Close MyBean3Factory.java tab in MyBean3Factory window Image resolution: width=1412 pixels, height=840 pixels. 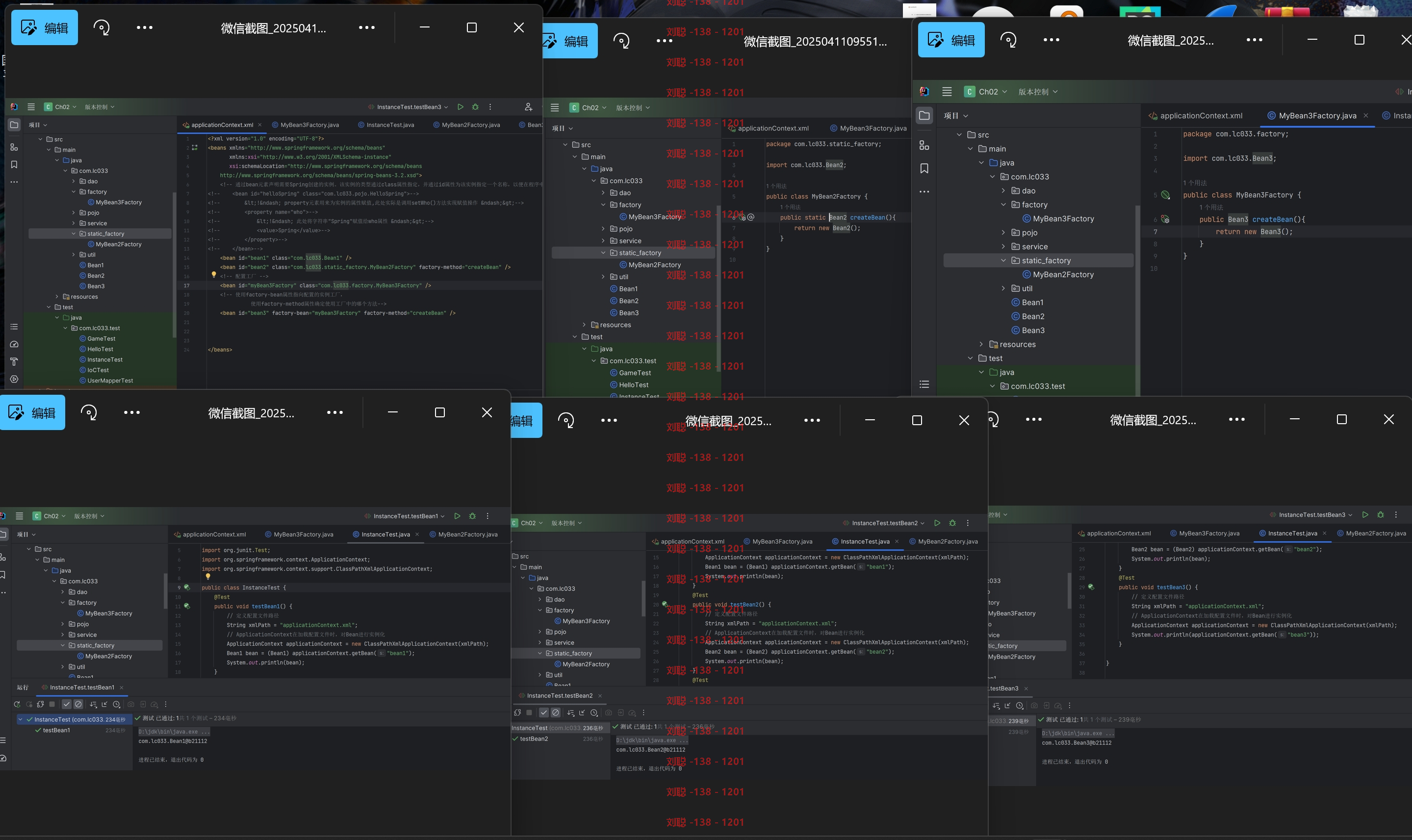(1365, 115)
